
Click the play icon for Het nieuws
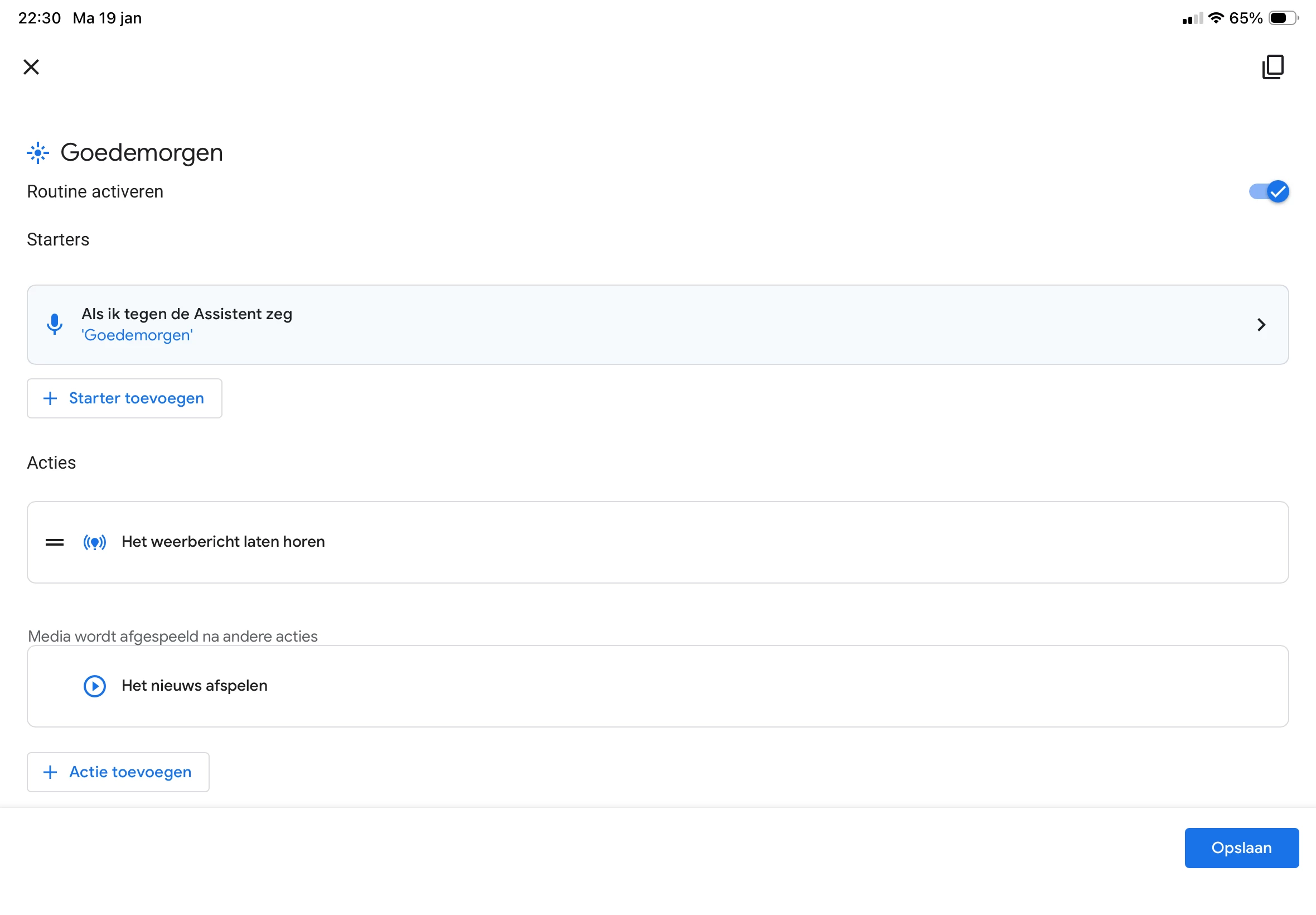click(95, 686)
